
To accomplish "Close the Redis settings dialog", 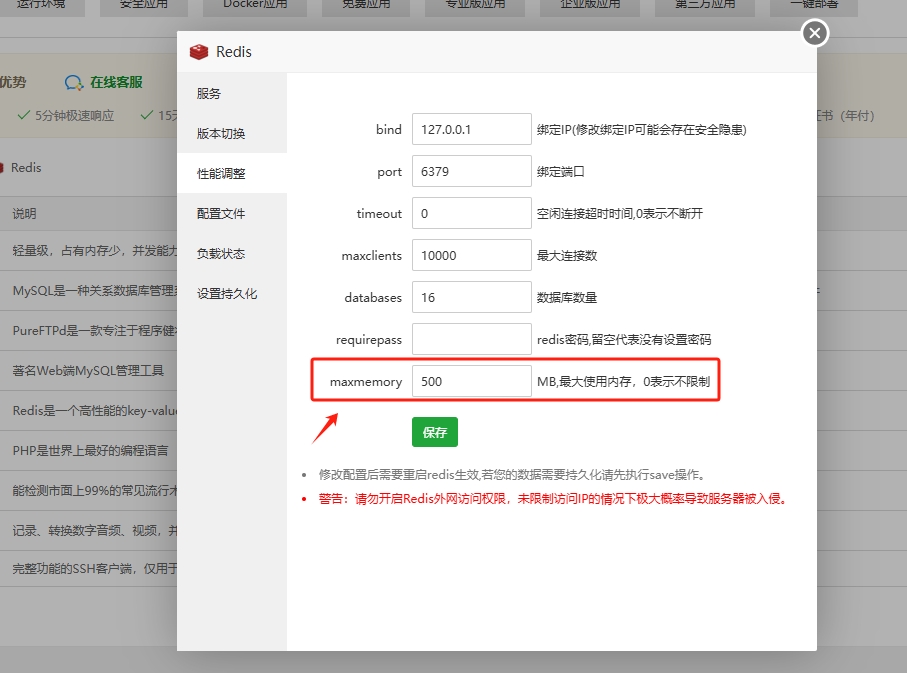I will 814,34.
